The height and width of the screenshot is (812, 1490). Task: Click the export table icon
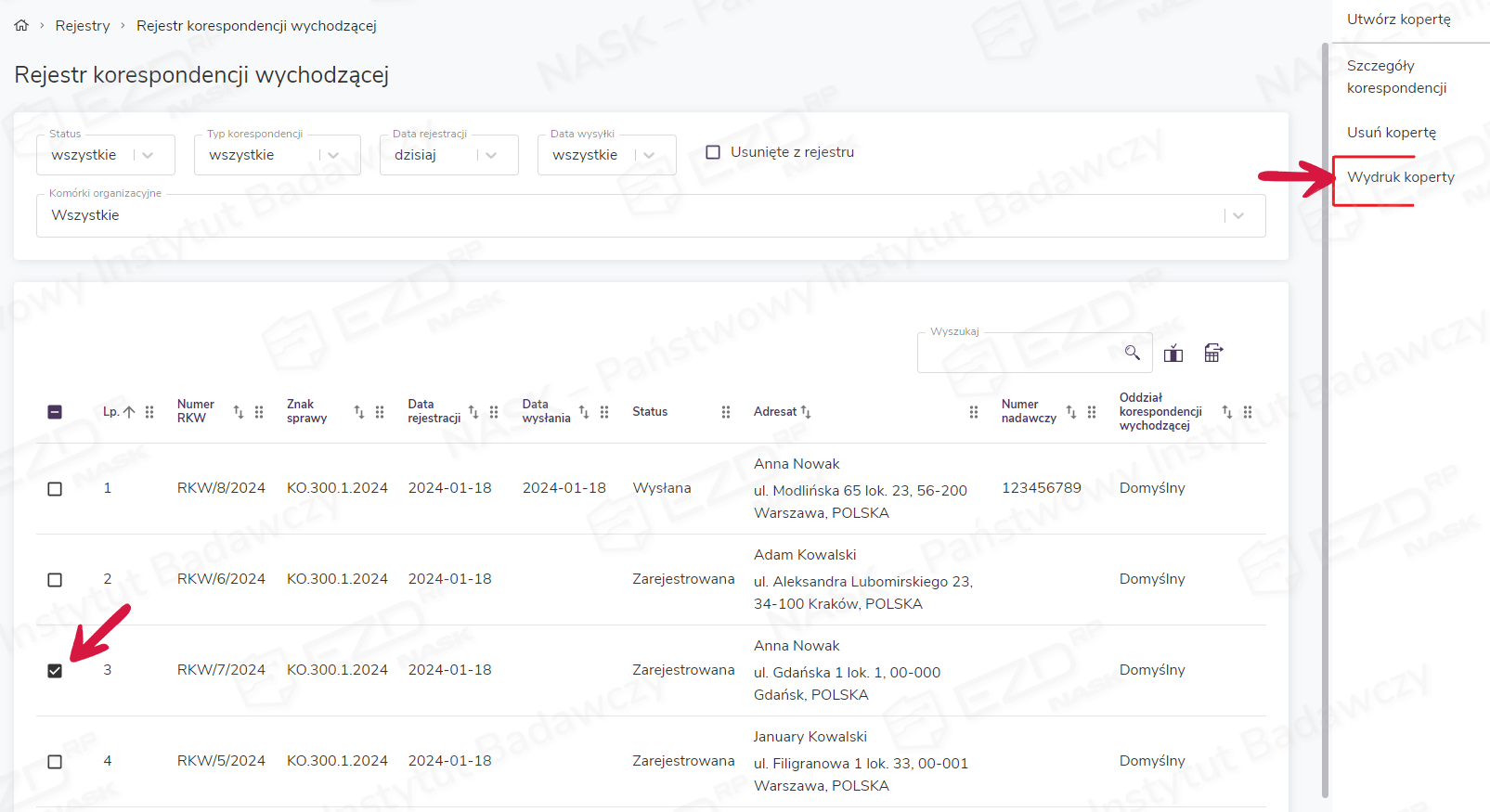1213,353
